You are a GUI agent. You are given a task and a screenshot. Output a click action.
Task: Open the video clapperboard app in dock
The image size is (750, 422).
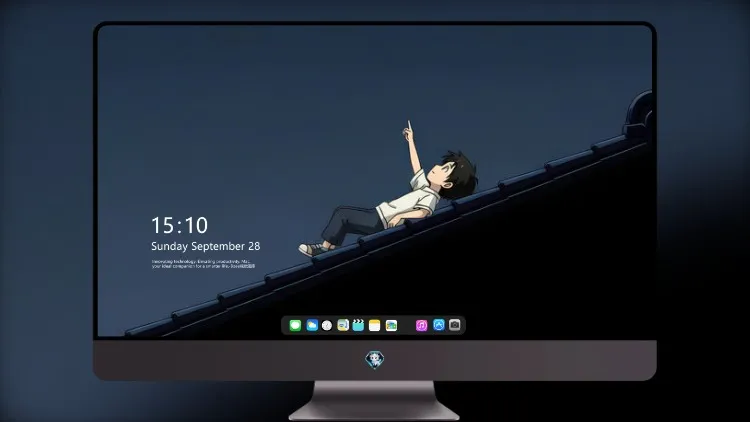click(x=358, y=325)
